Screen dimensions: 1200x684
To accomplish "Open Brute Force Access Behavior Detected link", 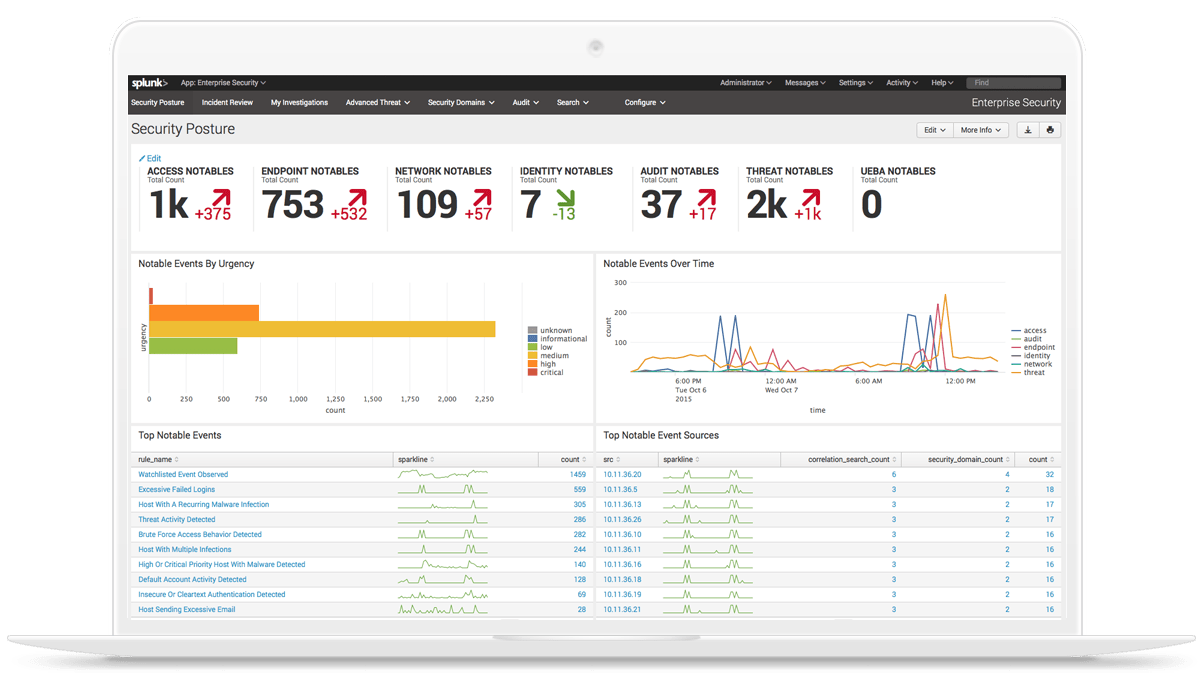I will point(200,534).
